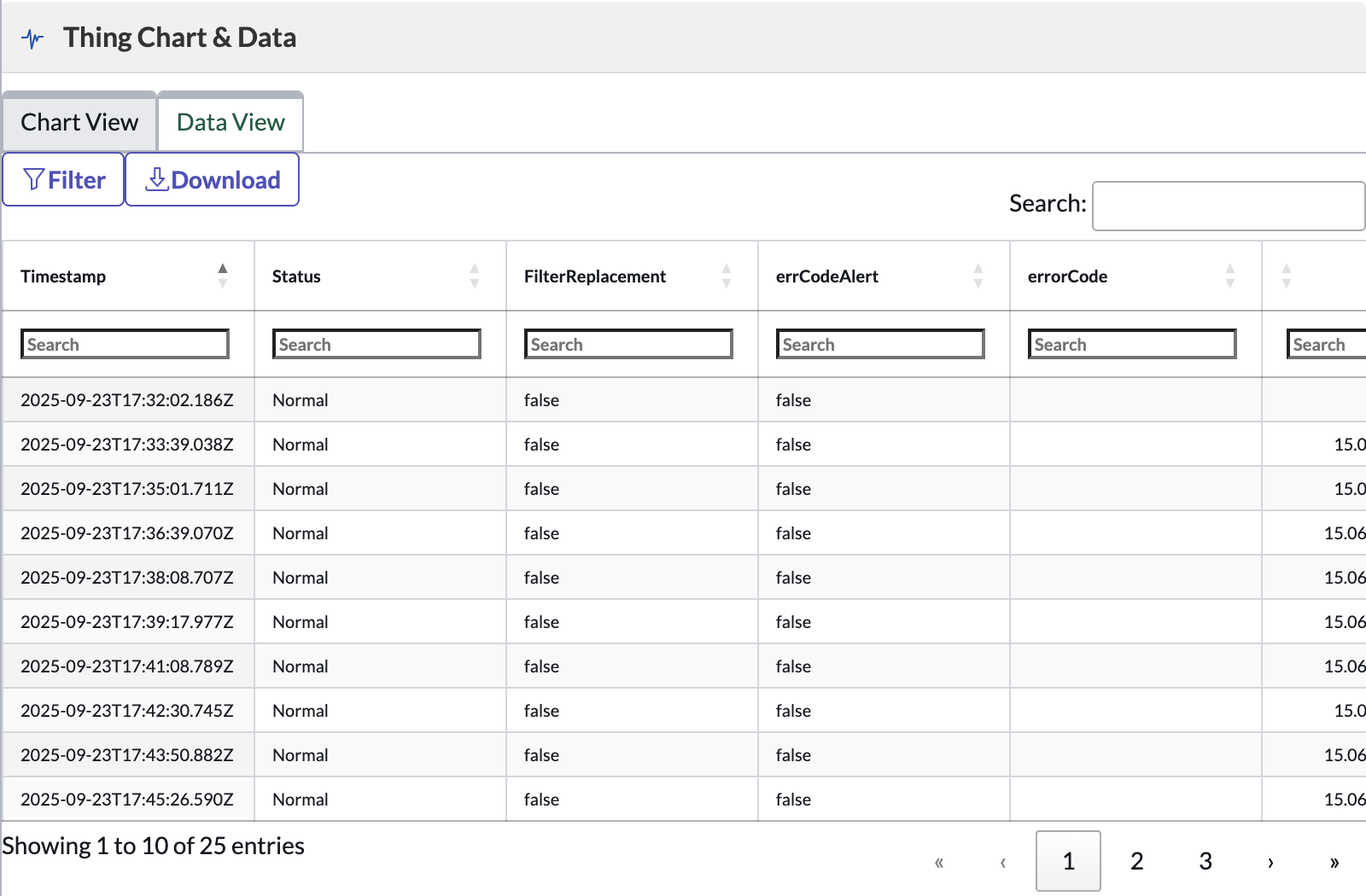Go to previous page of entries
The height and width of the screenshot is (896, 1366).
pos(1003,862)
